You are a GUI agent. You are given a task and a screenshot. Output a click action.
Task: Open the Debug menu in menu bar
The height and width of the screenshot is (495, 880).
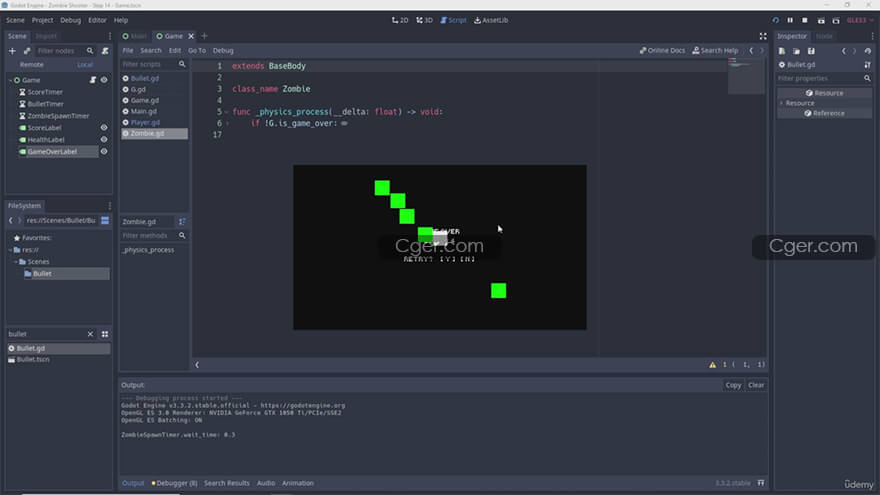(71, 20)
